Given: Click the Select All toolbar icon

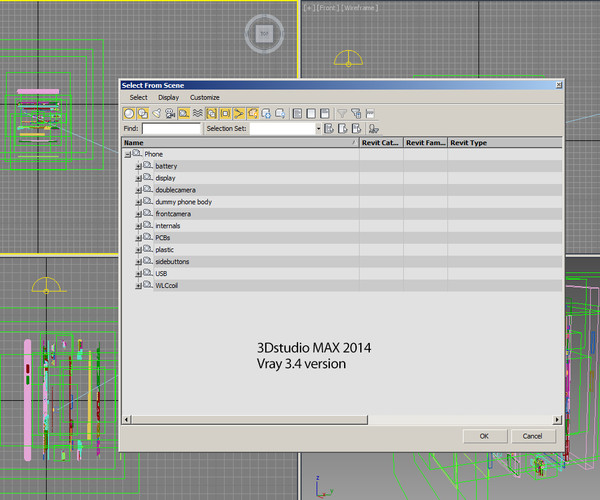Looking at the screenshot, I should pyautogui.click(x=297, y=113).
